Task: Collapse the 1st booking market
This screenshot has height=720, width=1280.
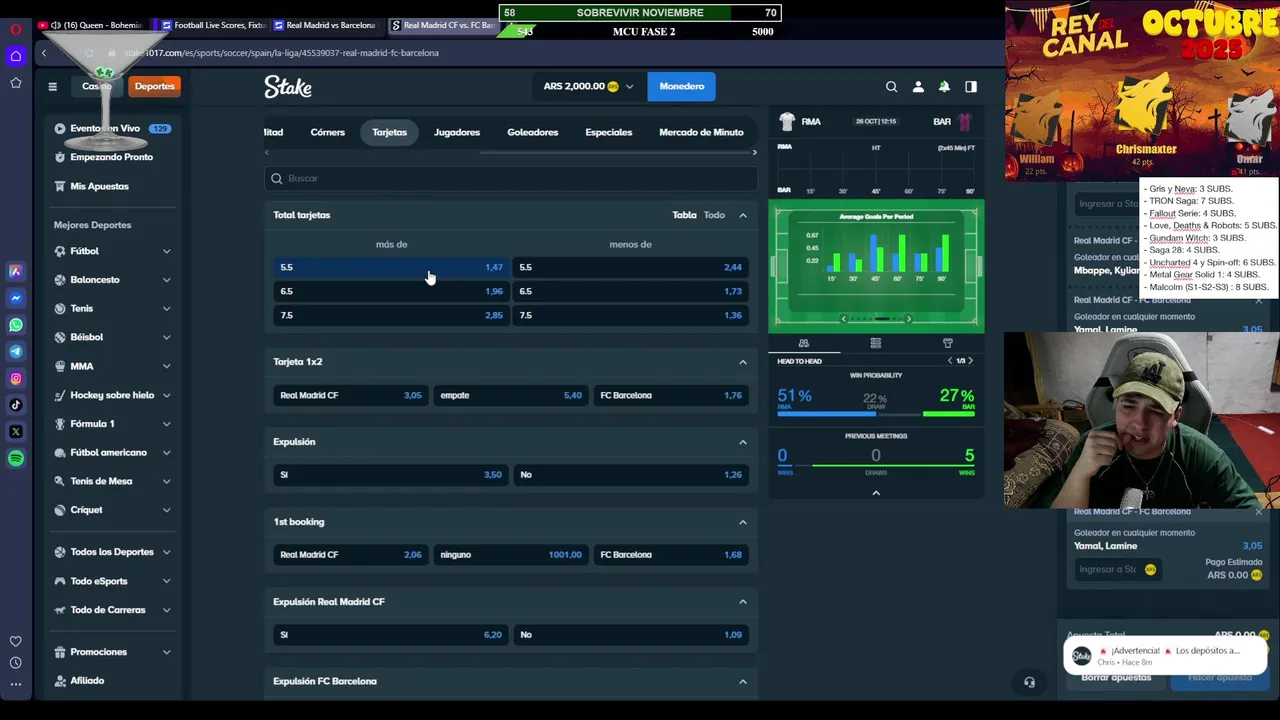Action: pyautogui.click(x=743, y=522)
